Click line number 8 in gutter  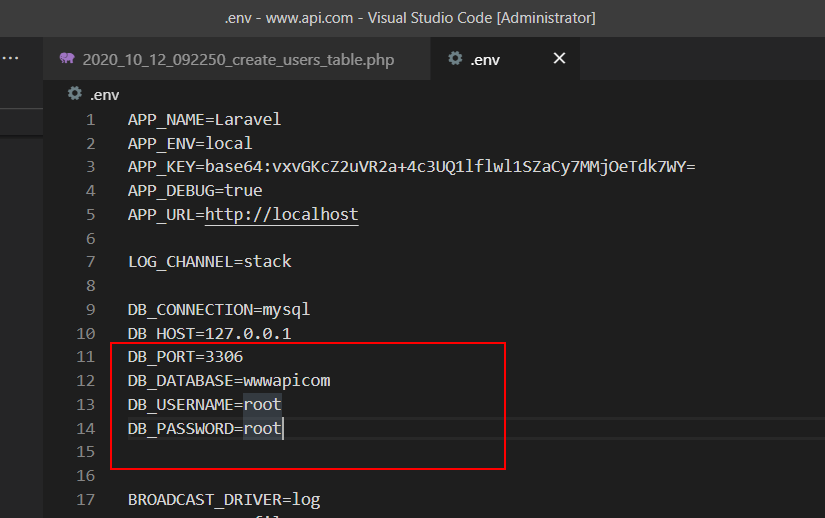(x=90, y=286)
